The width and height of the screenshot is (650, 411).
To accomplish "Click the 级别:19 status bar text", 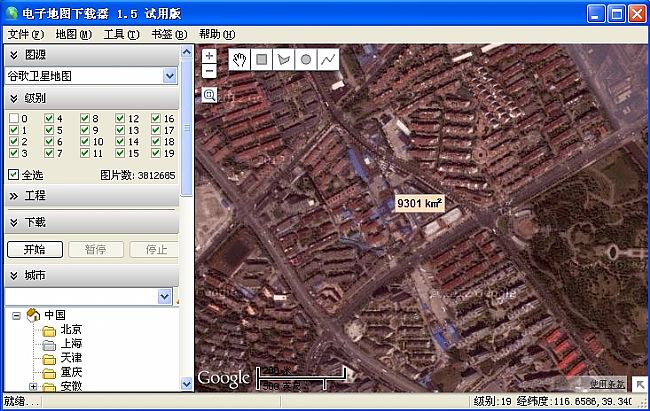I will [492, 401].
